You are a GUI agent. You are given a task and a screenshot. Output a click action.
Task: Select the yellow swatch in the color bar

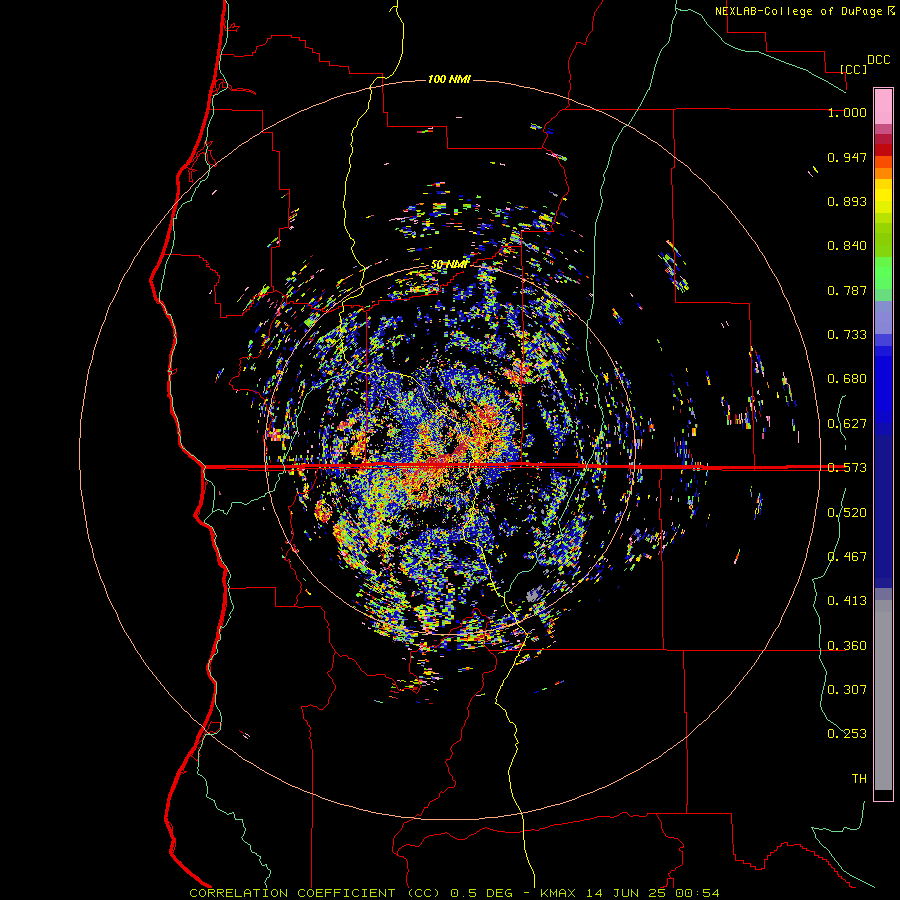click(x=883, y=196)
